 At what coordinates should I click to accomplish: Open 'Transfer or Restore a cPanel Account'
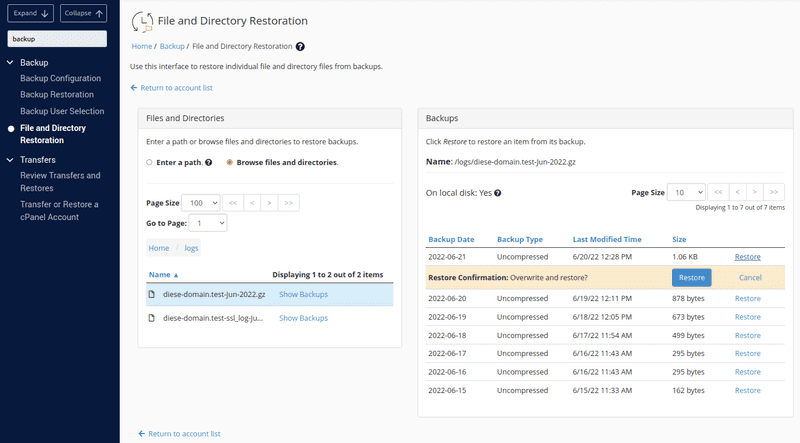(x=60, y=210)
